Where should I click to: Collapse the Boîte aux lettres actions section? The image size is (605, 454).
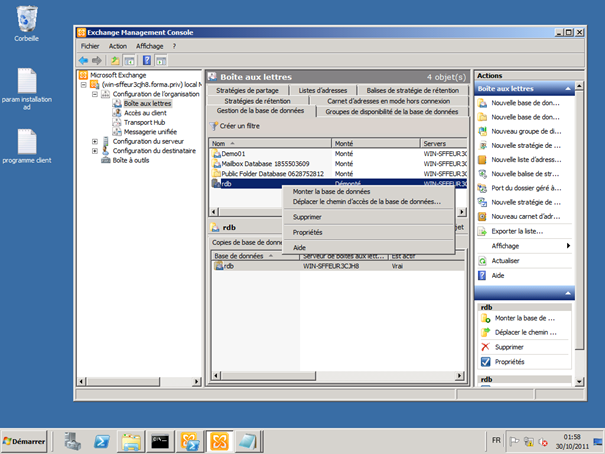(568, 89)
